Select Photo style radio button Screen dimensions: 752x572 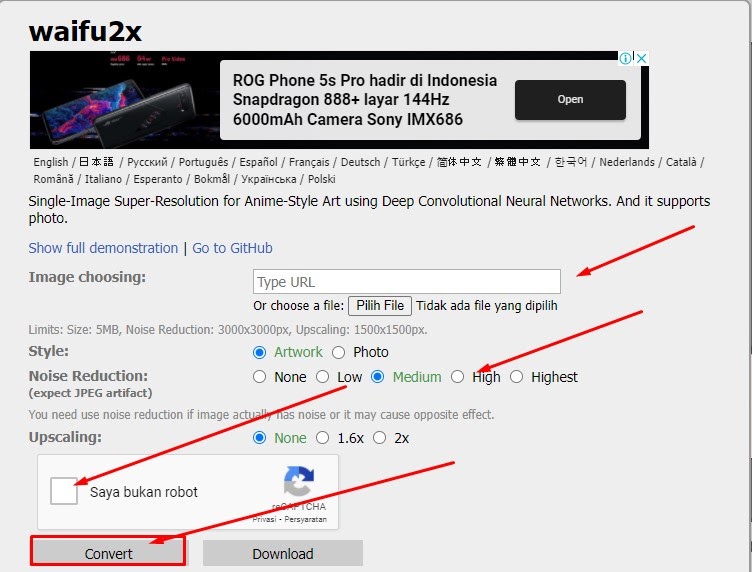point(338,352)
